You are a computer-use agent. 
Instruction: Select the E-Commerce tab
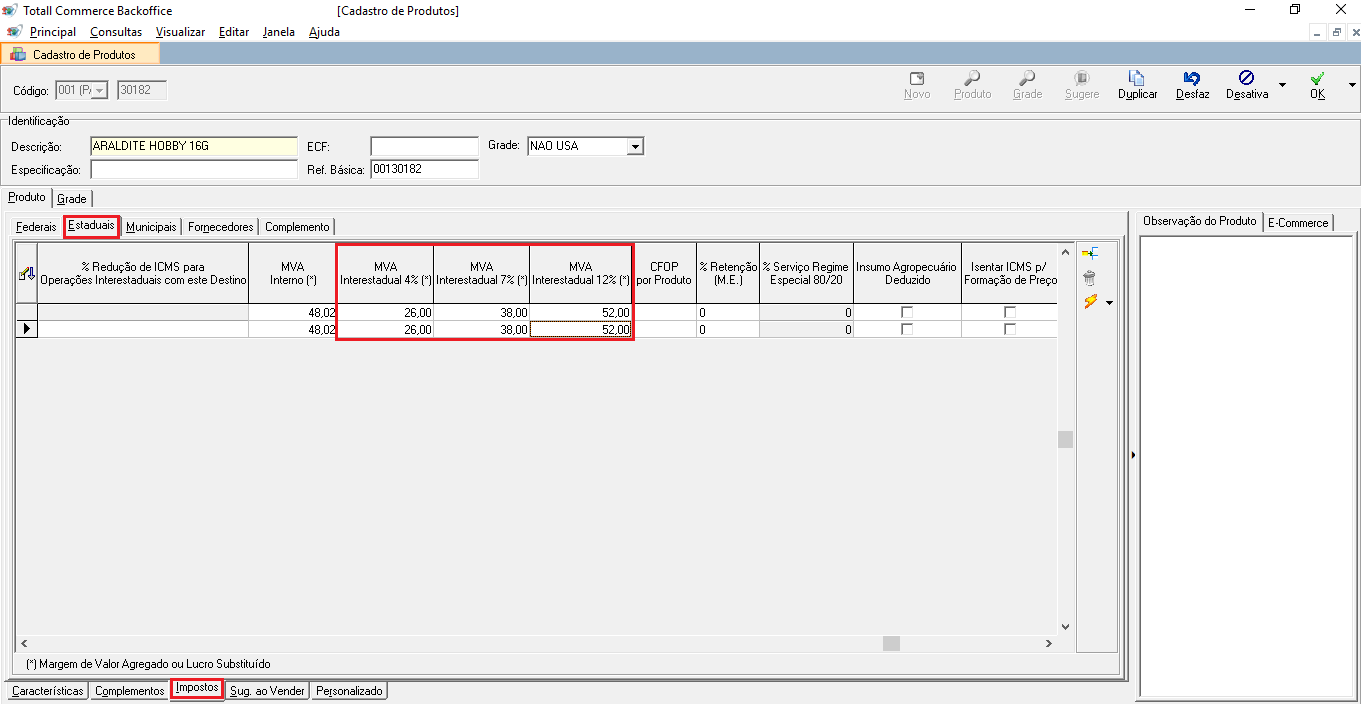1297,222
